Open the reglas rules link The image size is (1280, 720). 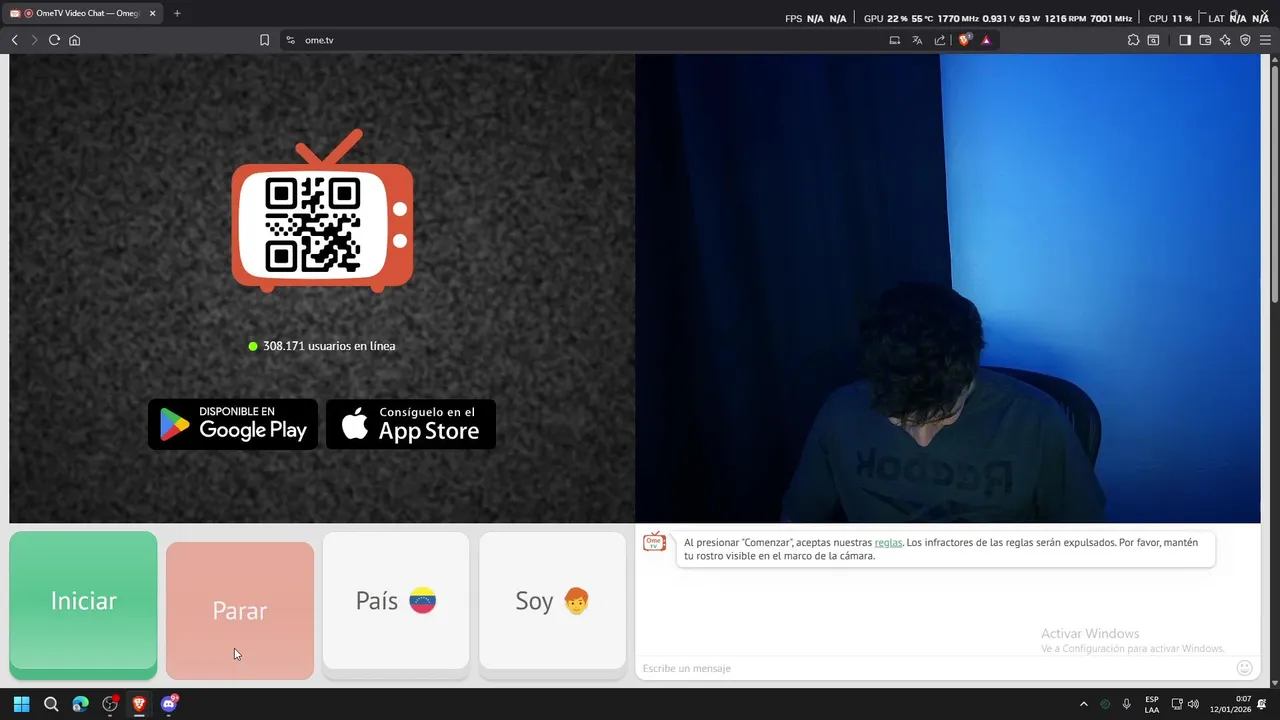(x=888, y=543)
